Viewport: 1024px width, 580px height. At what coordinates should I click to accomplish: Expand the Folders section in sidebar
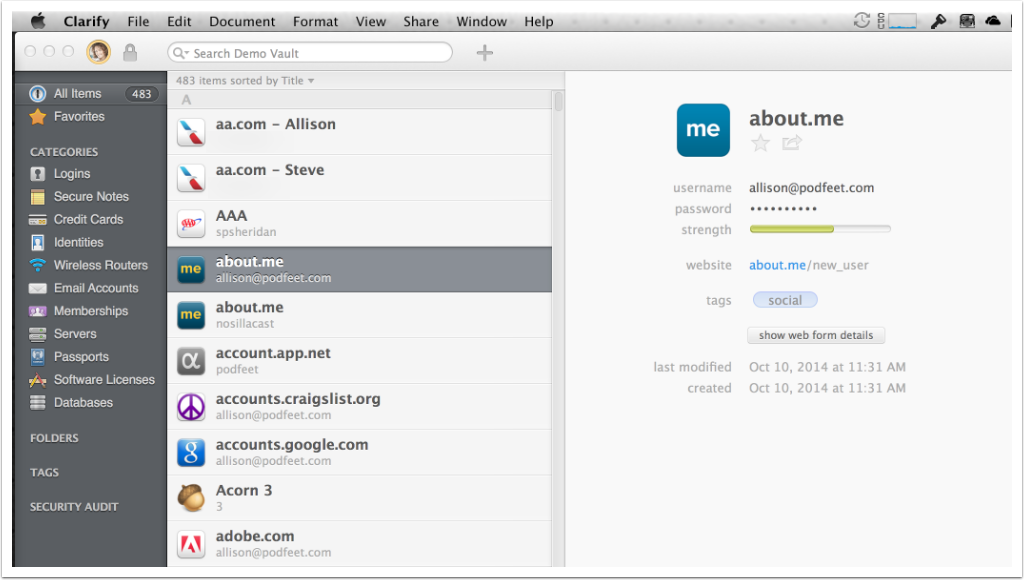pyautogui.click(x=54, y=438)
